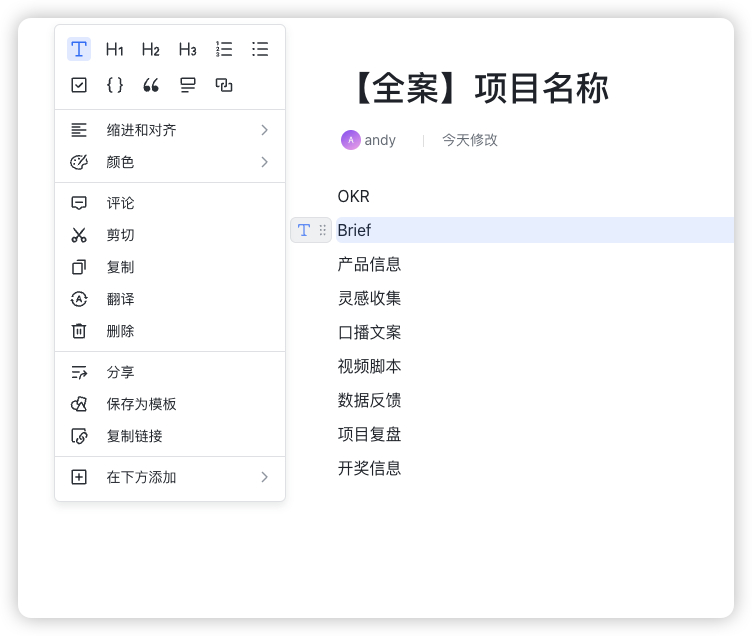Insert code block with braces icon
The height and width of the screenshot is (636, 752).
tap(115, 85)
